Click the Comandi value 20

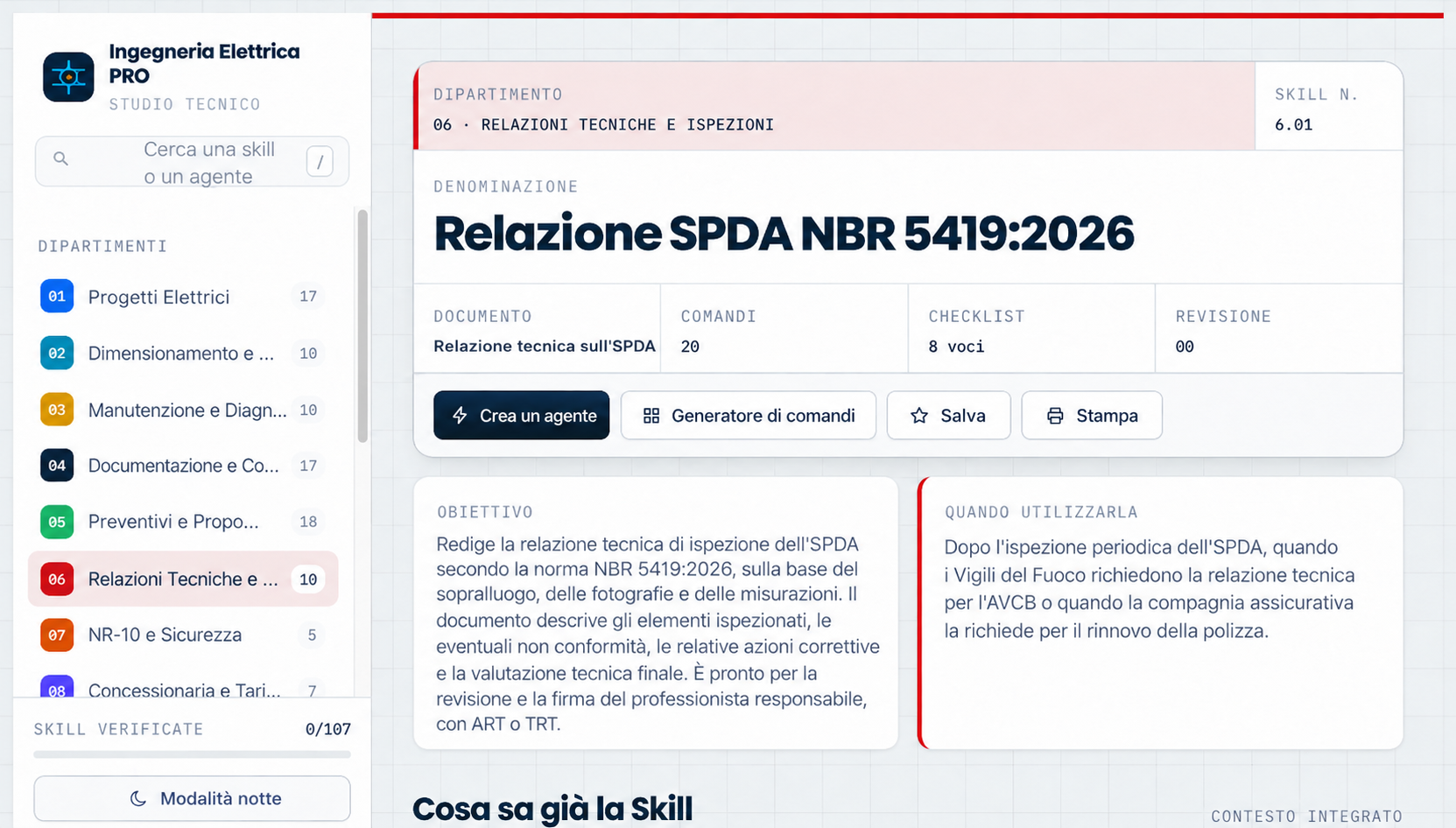tap(690, 347)
